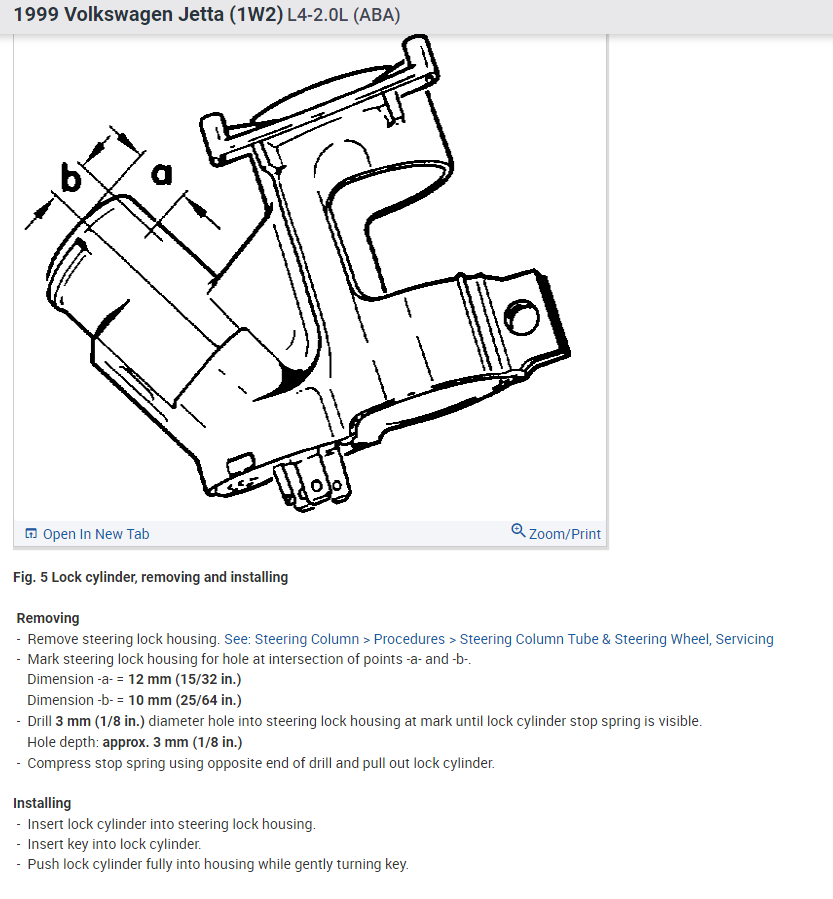The width and height of the screenshot is (833, 899).
Task: Click the Zoom/Print magnifier icon
Action: coord(518,530)
